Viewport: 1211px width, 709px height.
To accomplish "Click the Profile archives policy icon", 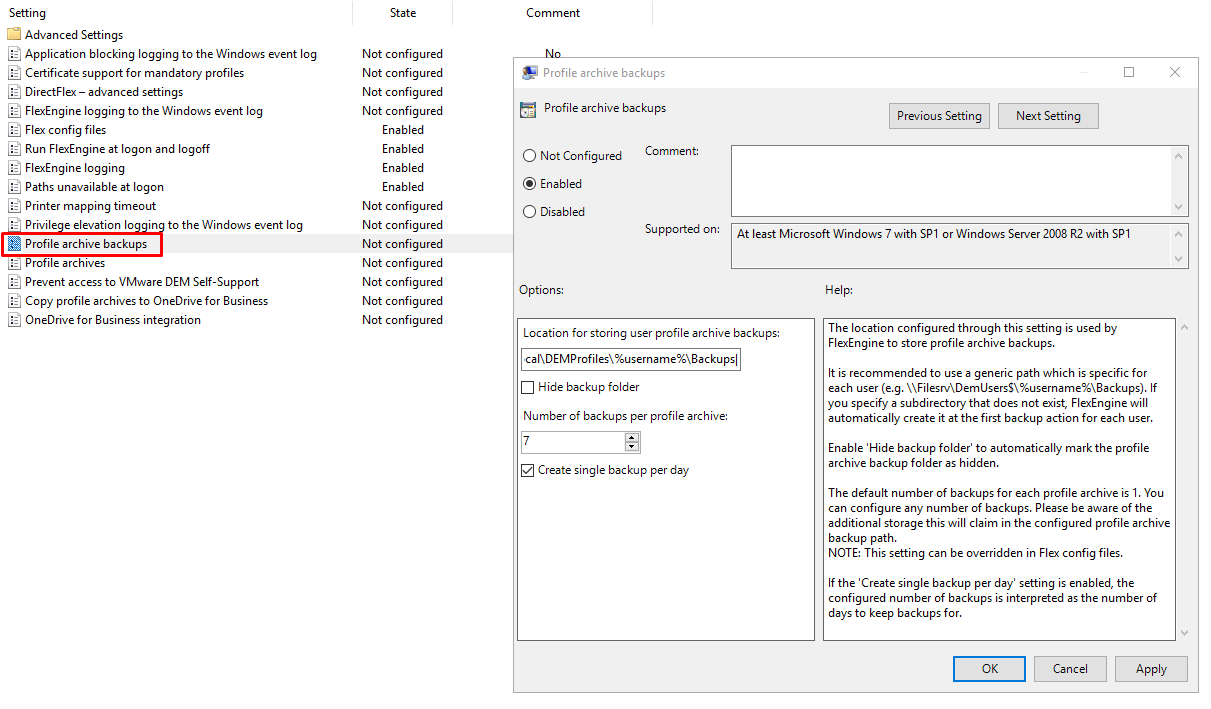I will click(x=15, y=262).
